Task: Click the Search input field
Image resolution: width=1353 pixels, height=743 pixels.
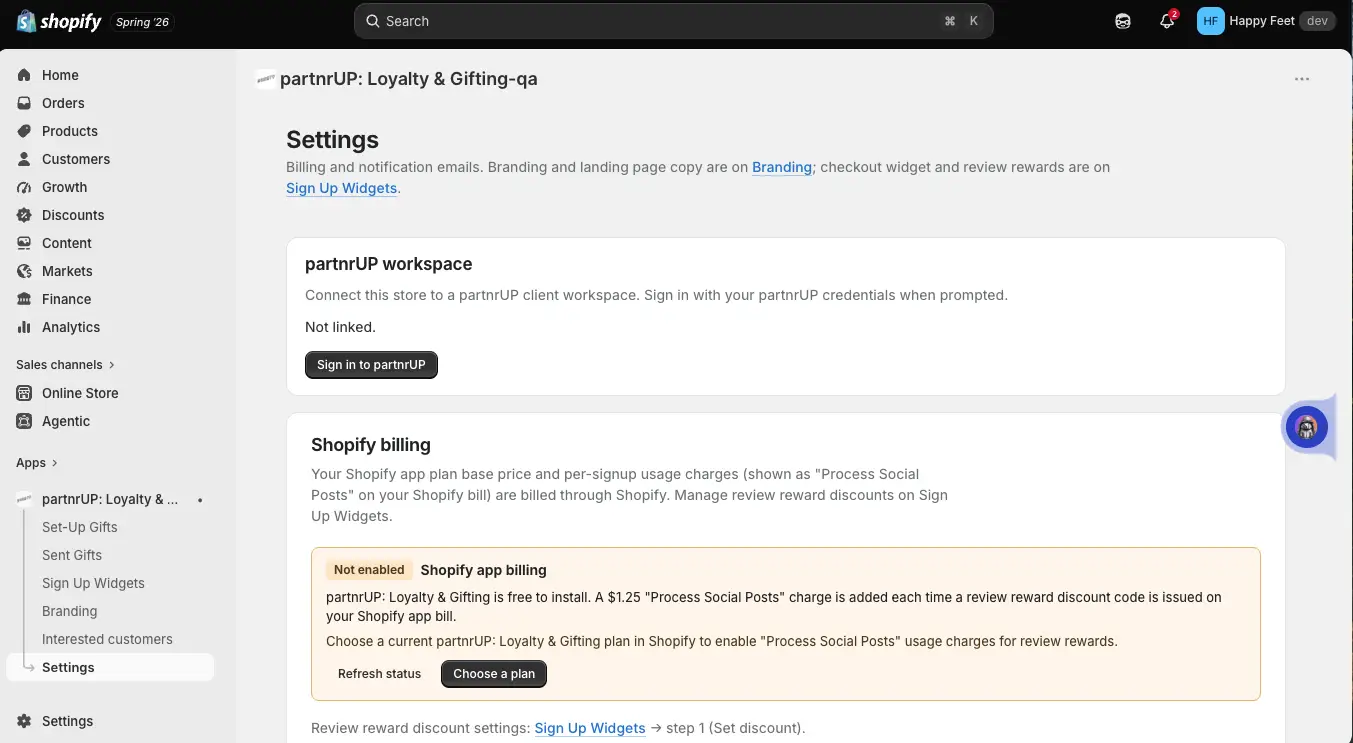Action: (x=674, y=21)
